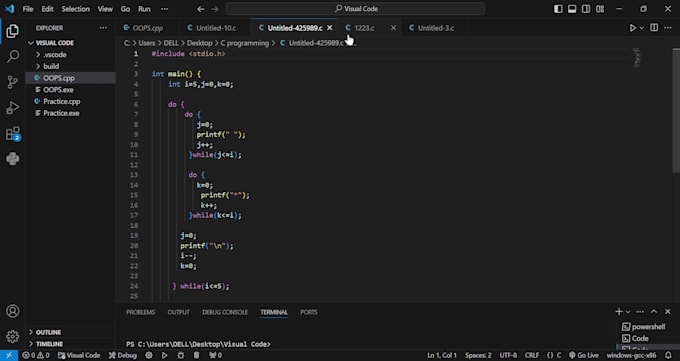Go forward with the navigation arrow
The image size is (680, 361).
click(215, 9)
